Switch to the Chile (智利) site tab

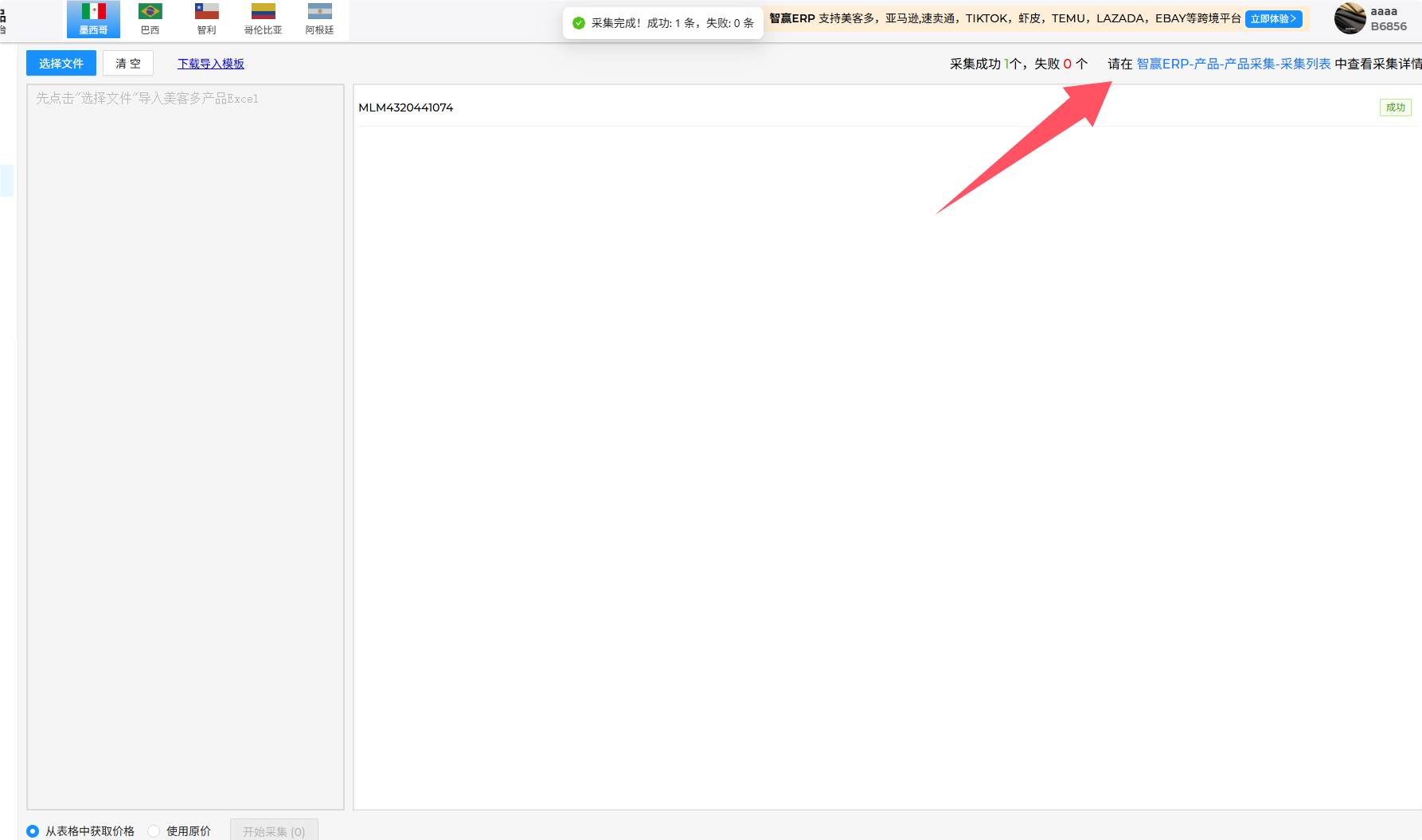207,19
